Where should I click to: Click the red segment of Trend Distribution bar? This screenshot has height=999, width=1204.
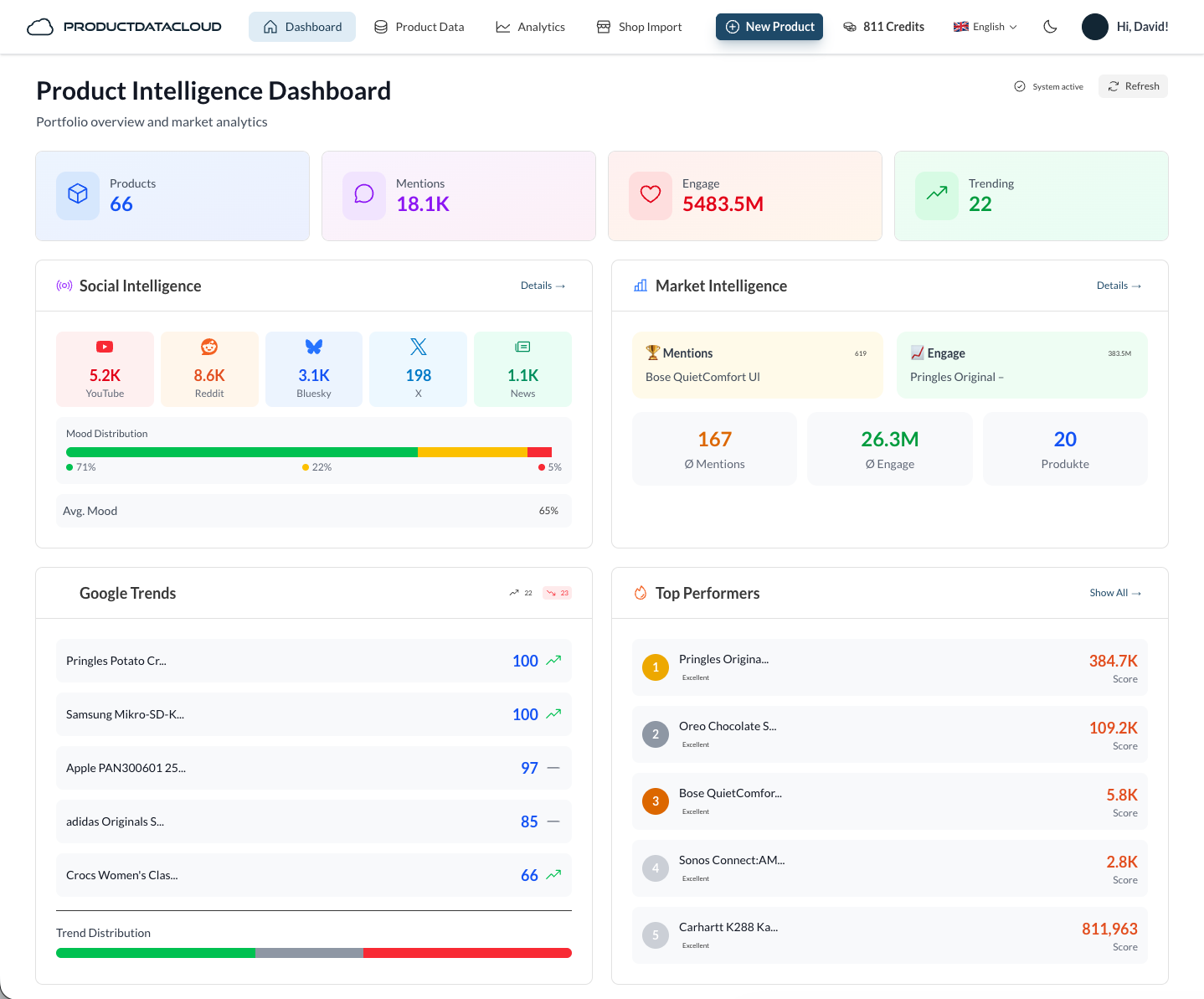point(467,953)
